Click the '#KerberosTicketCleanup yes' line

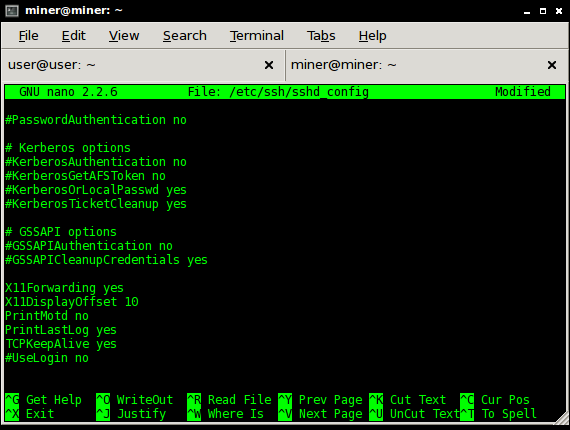pyautogui.click(x=96, y=204)
